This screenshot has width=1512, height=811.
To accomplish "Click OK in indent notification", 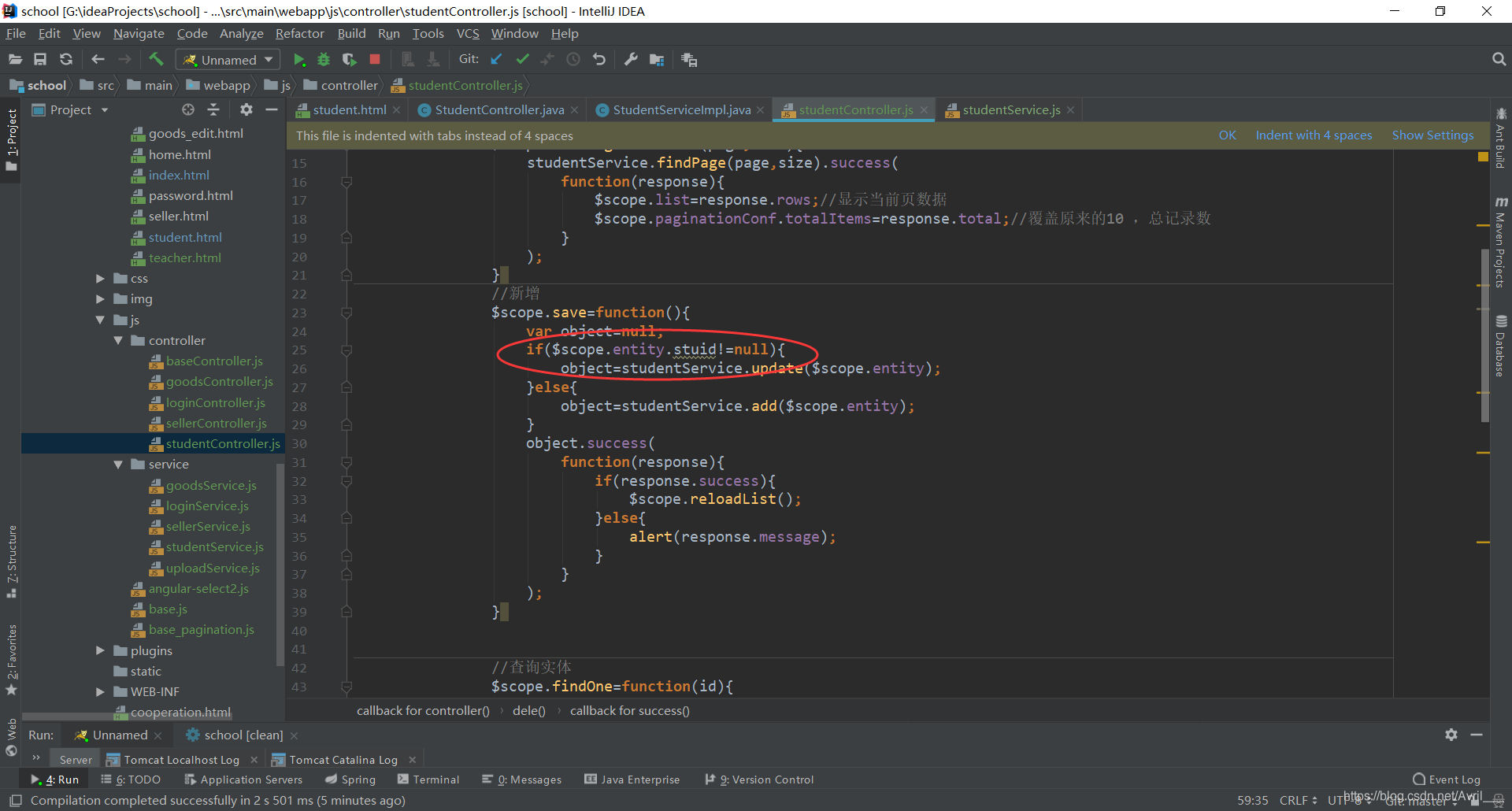I will 1227,135.
